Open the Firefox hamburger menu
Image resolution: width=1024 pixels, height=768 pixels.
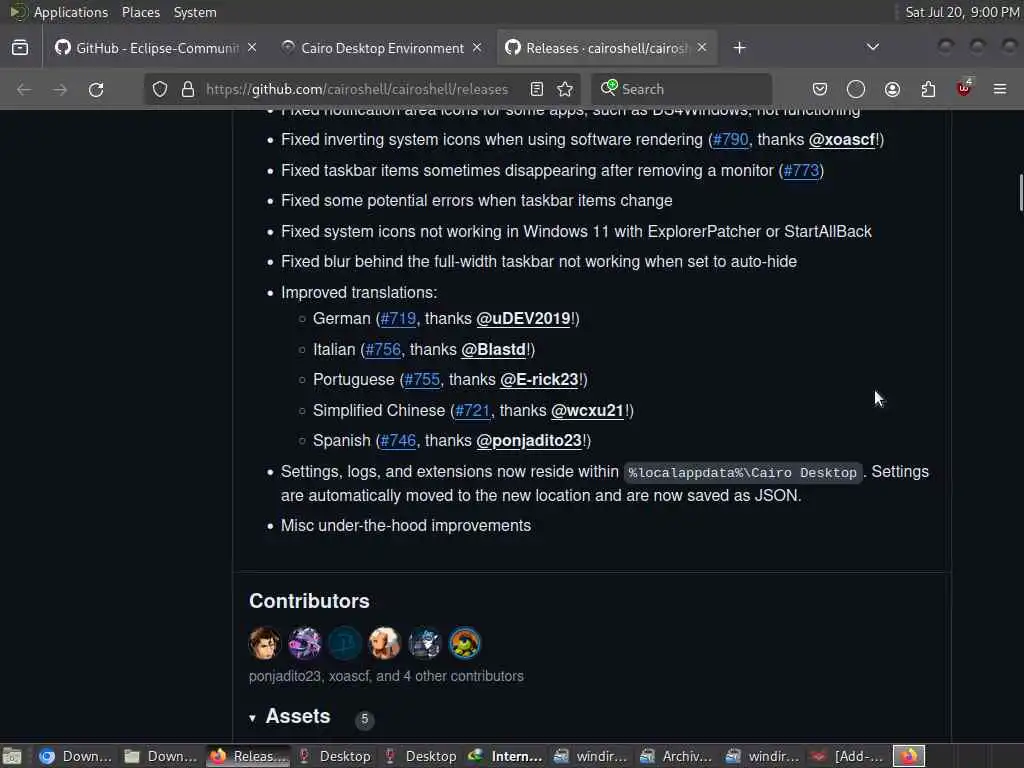coord(1000,89)
